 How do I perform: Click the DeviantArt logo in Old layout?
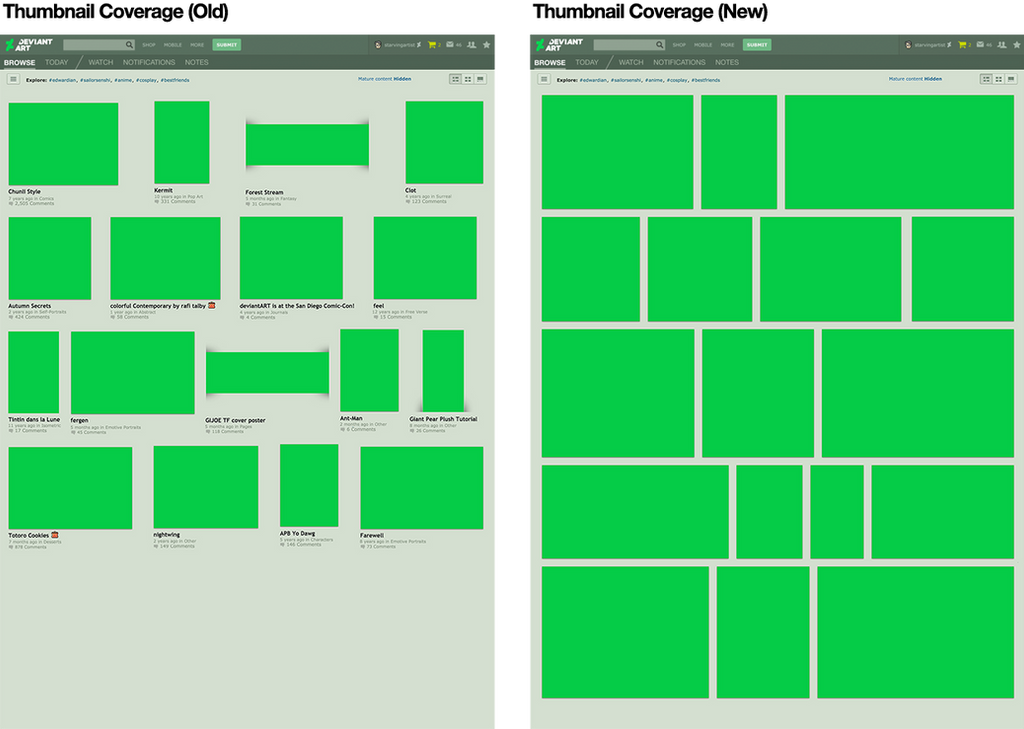[29, 44]
